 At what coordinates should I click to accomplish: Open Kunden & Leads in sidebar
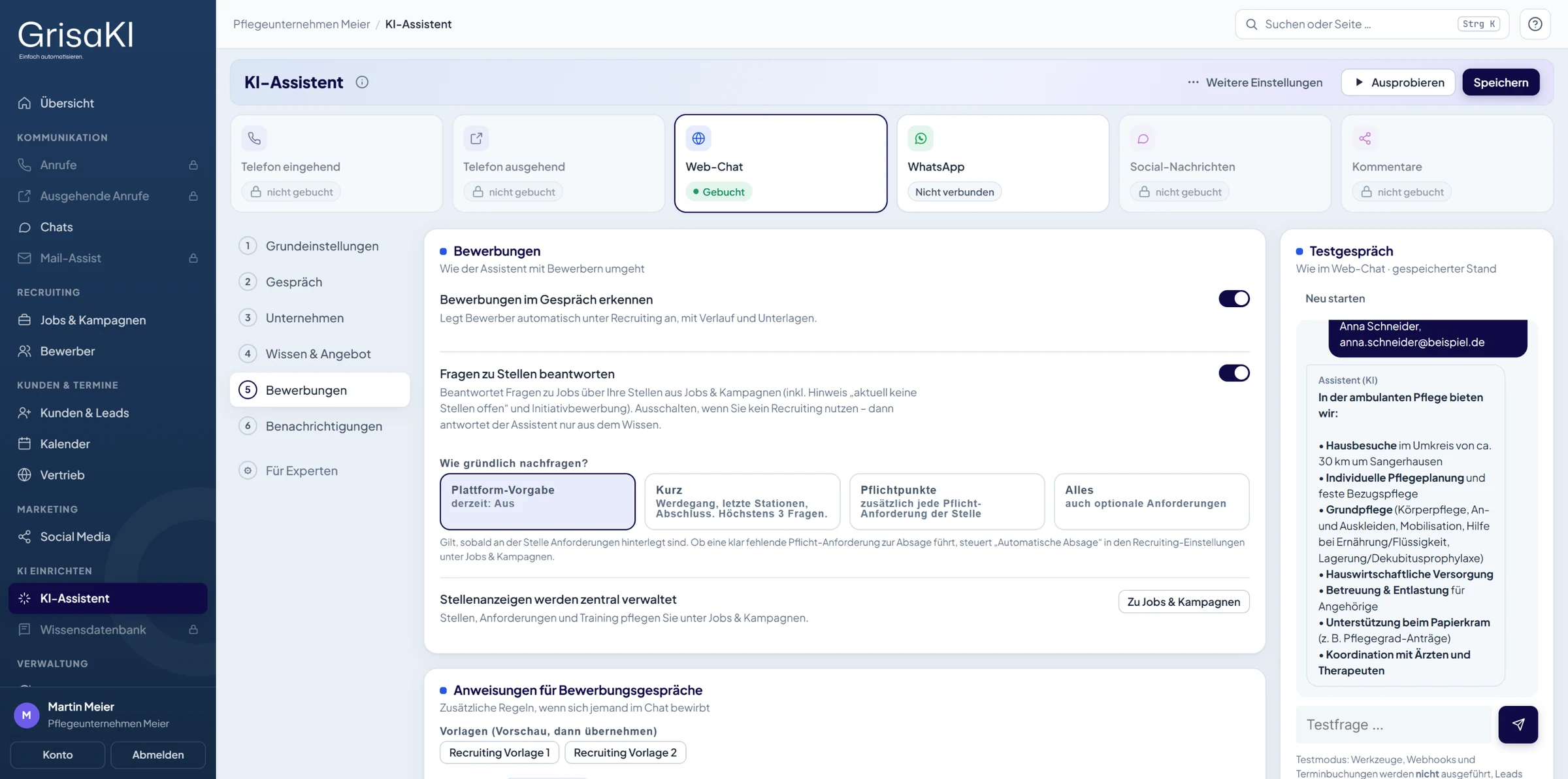(x=108, y=413)
